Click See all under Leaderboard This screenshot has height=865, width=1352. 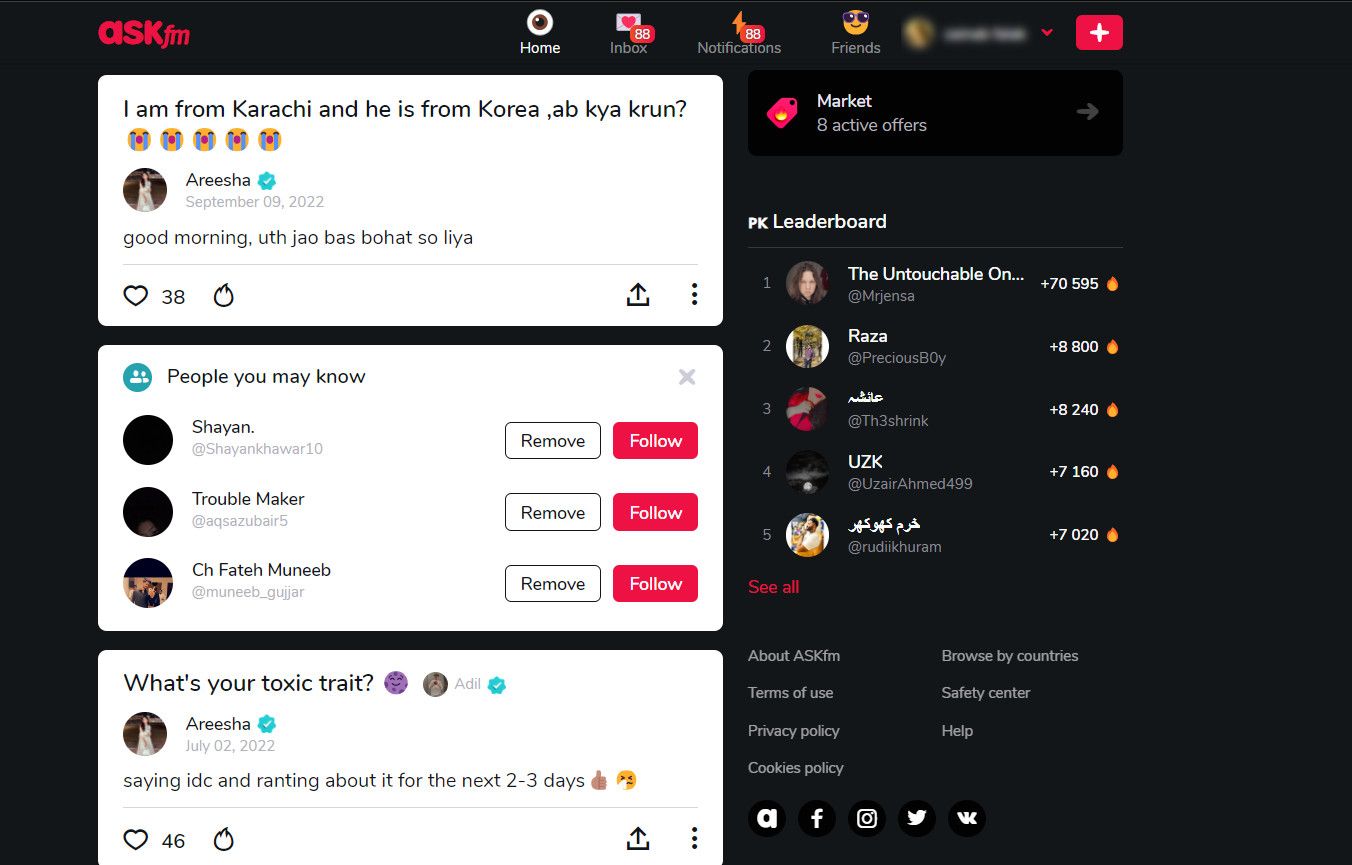773,587
